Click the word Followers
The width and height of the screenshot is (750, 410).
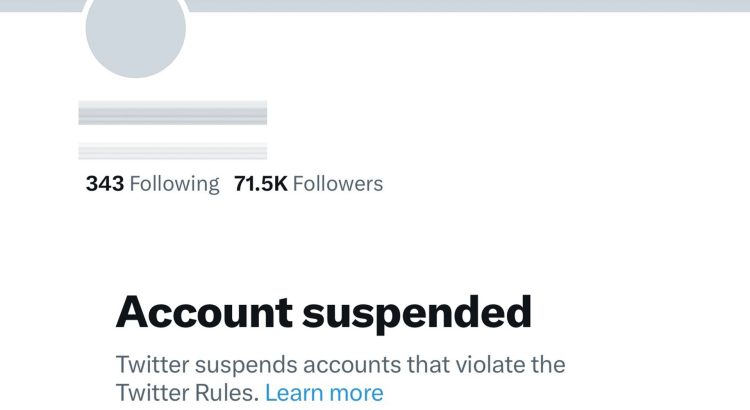pos(338,184)
